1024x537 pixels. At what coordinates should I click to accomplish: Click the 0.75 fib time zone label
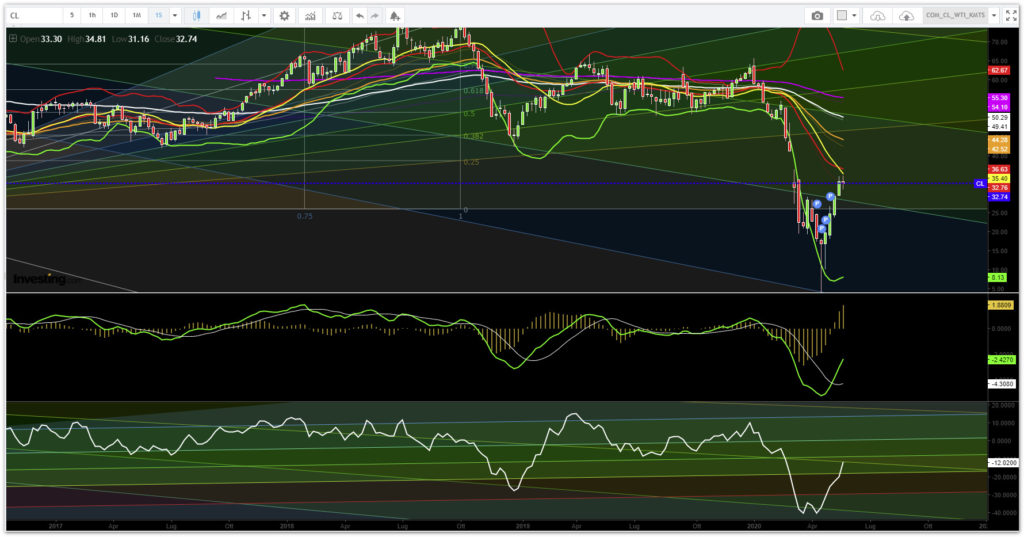click(x=305, y=216)
